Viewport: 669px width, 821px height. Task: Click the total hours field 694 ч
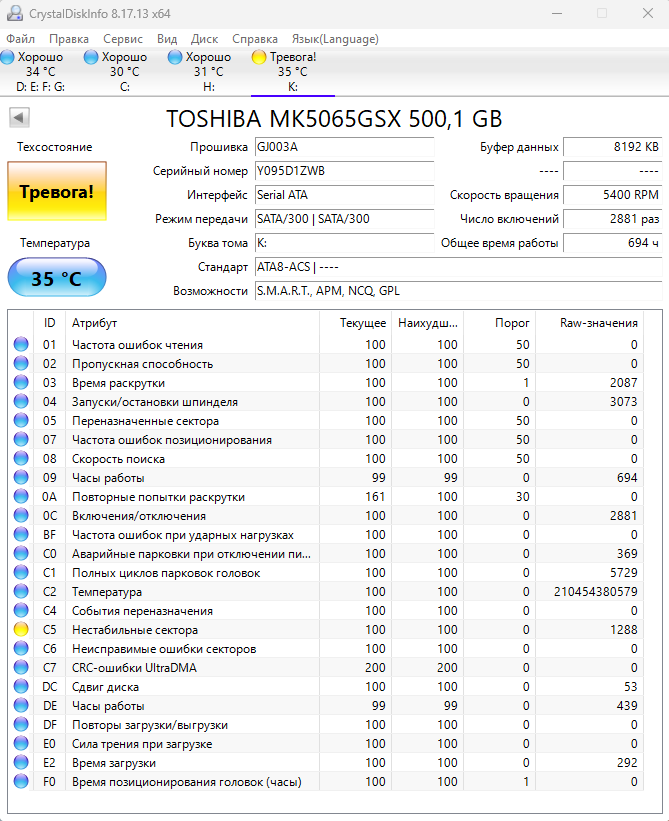(612, 243)
